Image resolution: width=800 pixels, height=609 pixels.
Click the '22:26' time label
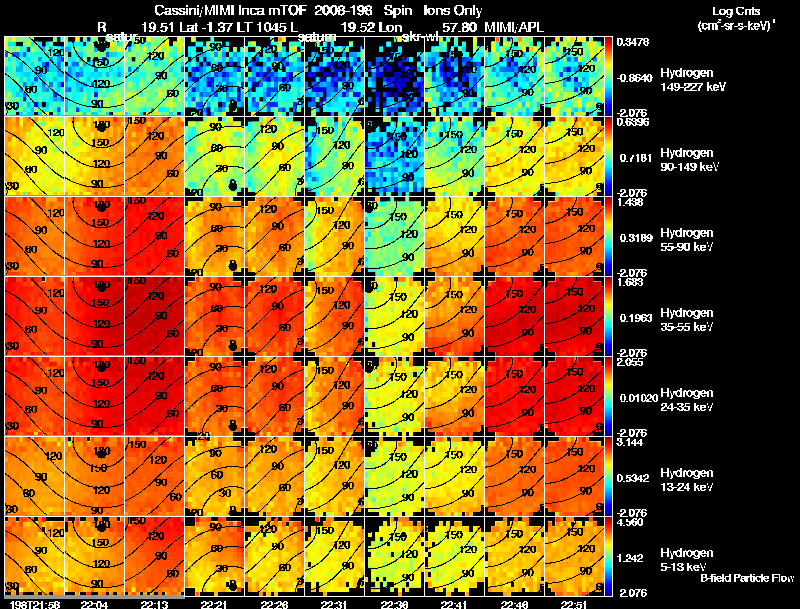pos(274,604)
